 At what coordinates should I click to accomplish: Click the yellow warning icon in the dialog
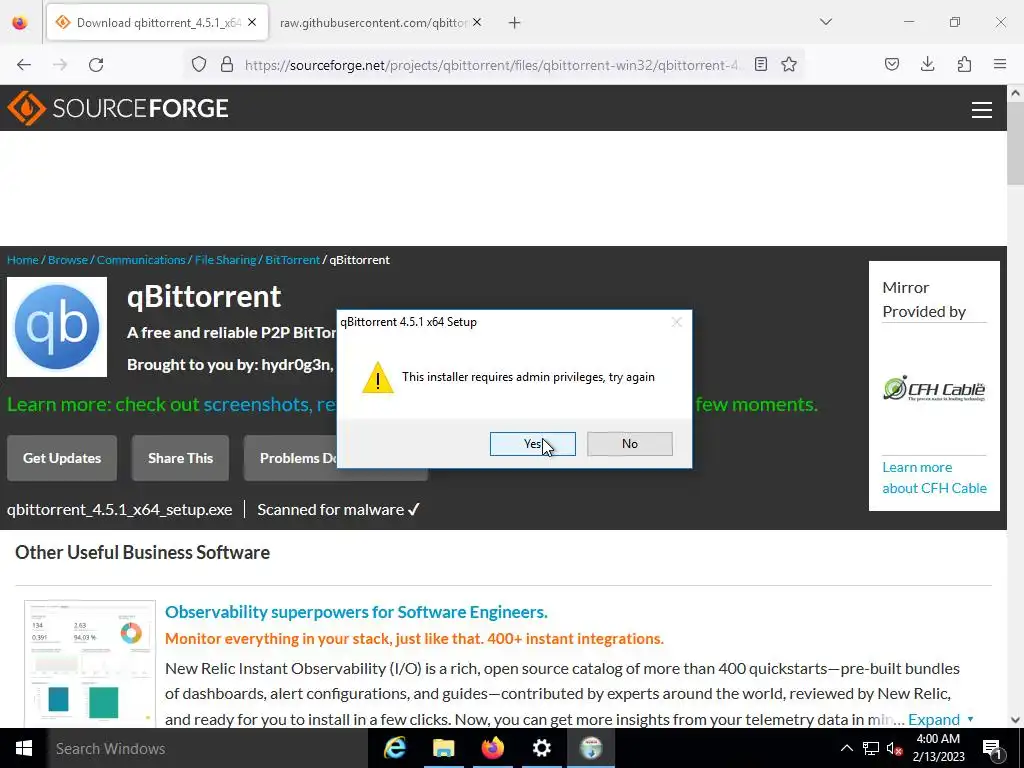point(377,379)
